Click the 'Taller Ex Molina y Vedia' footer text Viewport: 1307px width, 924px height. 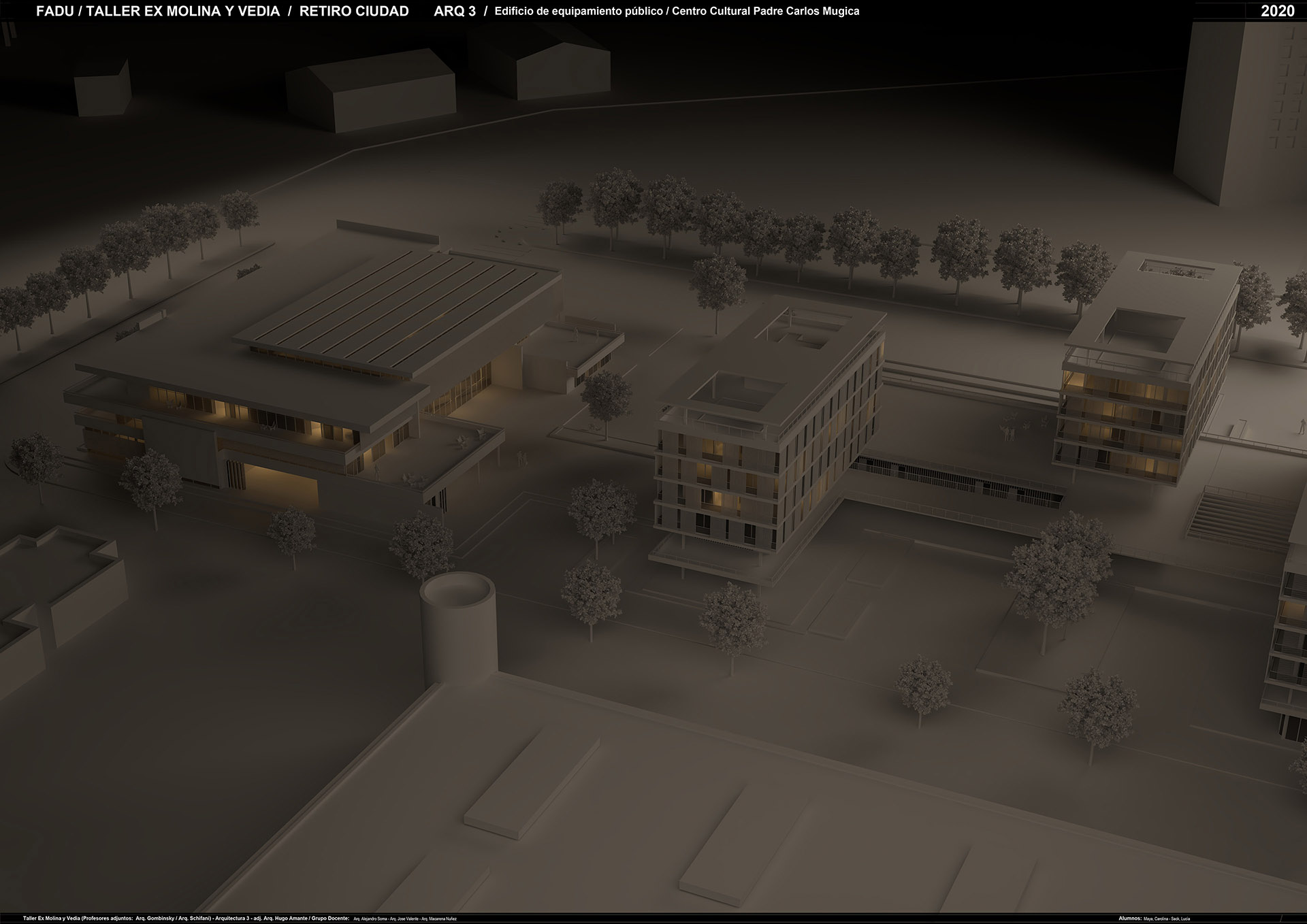pos(51,919)
